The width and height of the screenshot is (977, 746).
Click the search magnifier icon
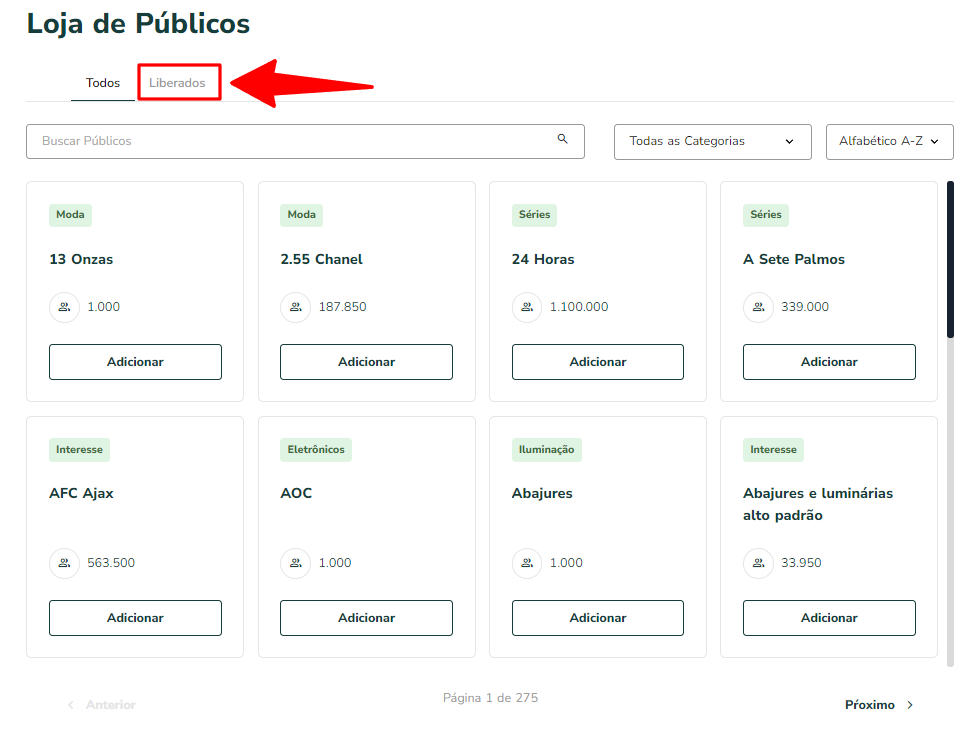tap(562, 139)
